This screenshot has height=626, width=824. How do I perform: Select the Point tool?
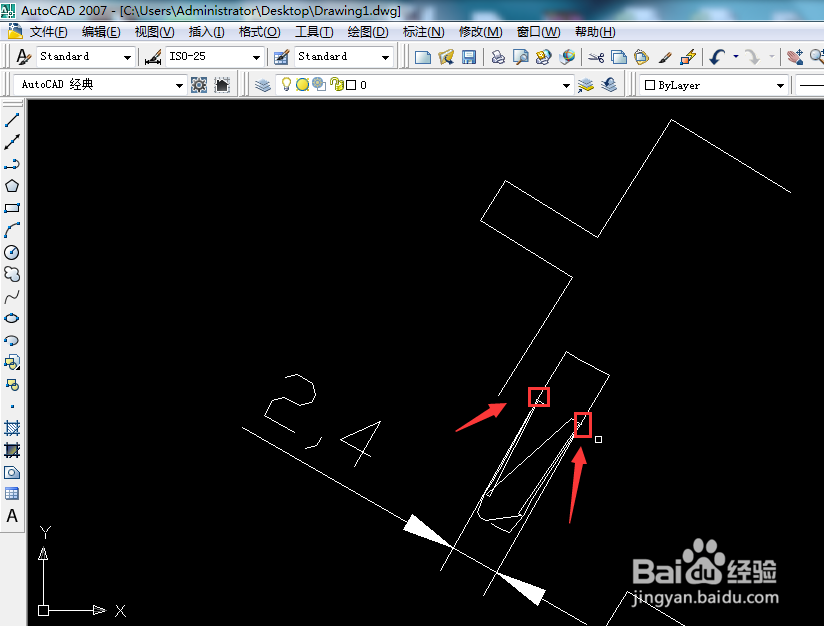click(x=12, y=406)
